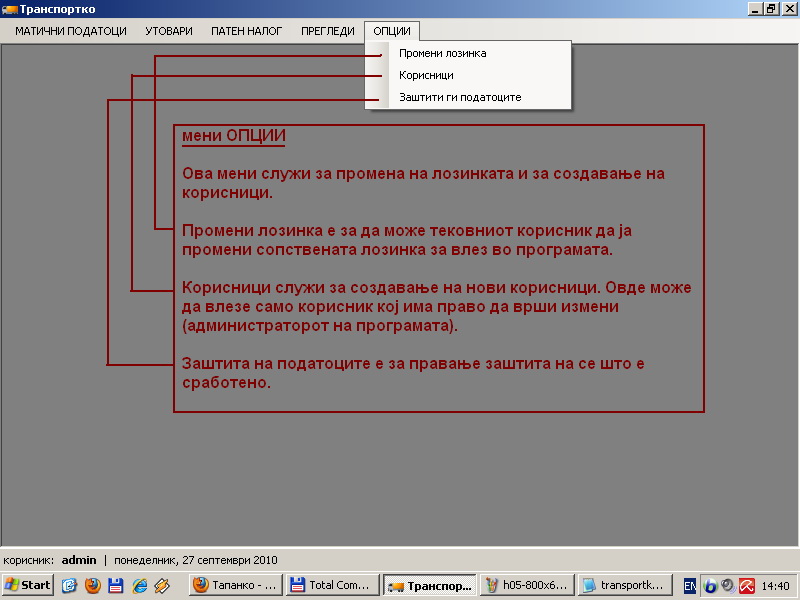Switch to the transportk taskbar window

click(624, 585)
